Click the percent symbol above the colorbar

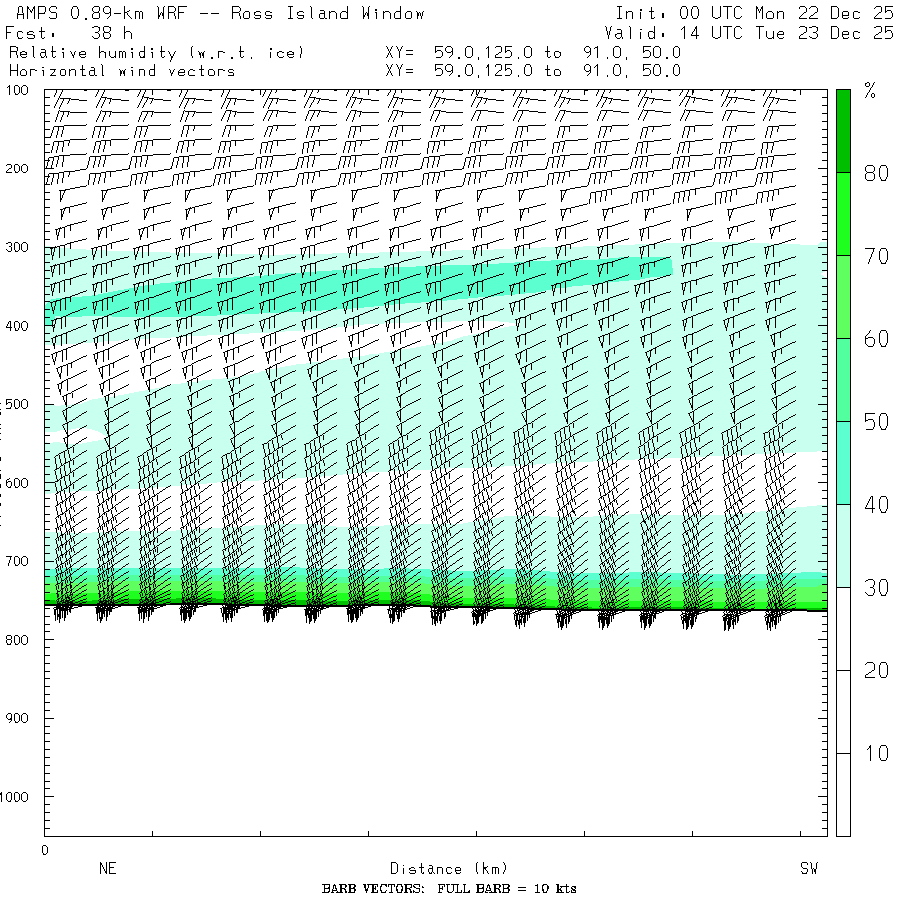pos(870,93)
